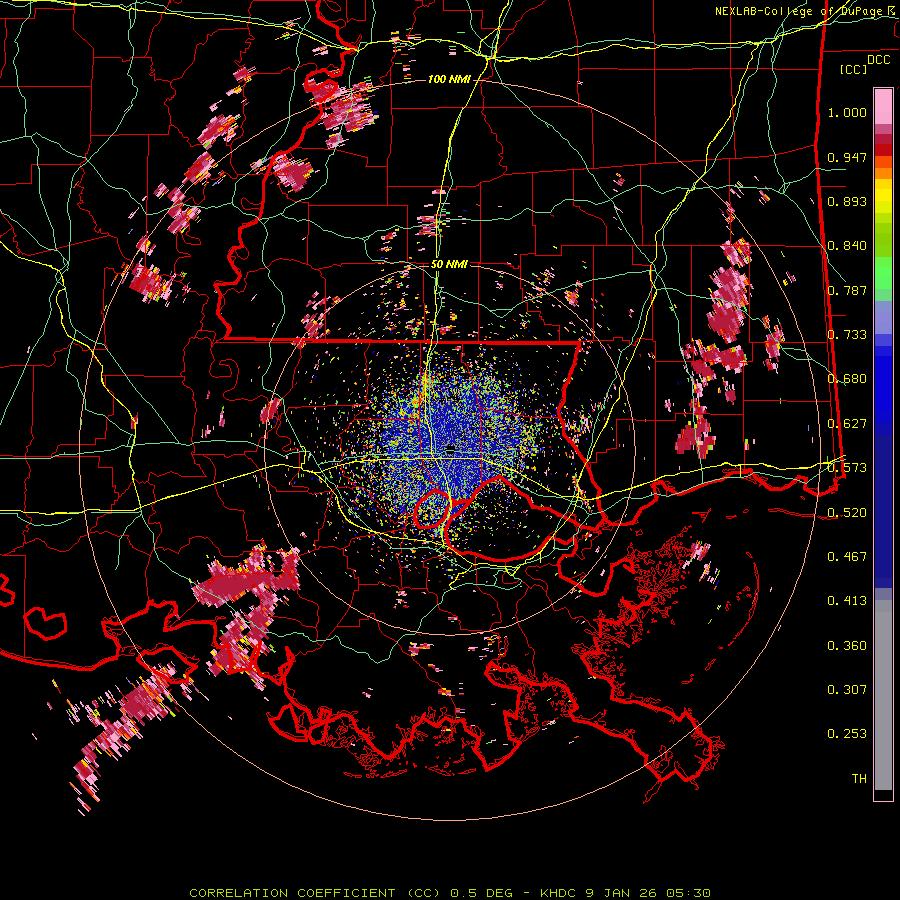
Task: Select the 0.253 scale value
Action: [x=847, y=734]
